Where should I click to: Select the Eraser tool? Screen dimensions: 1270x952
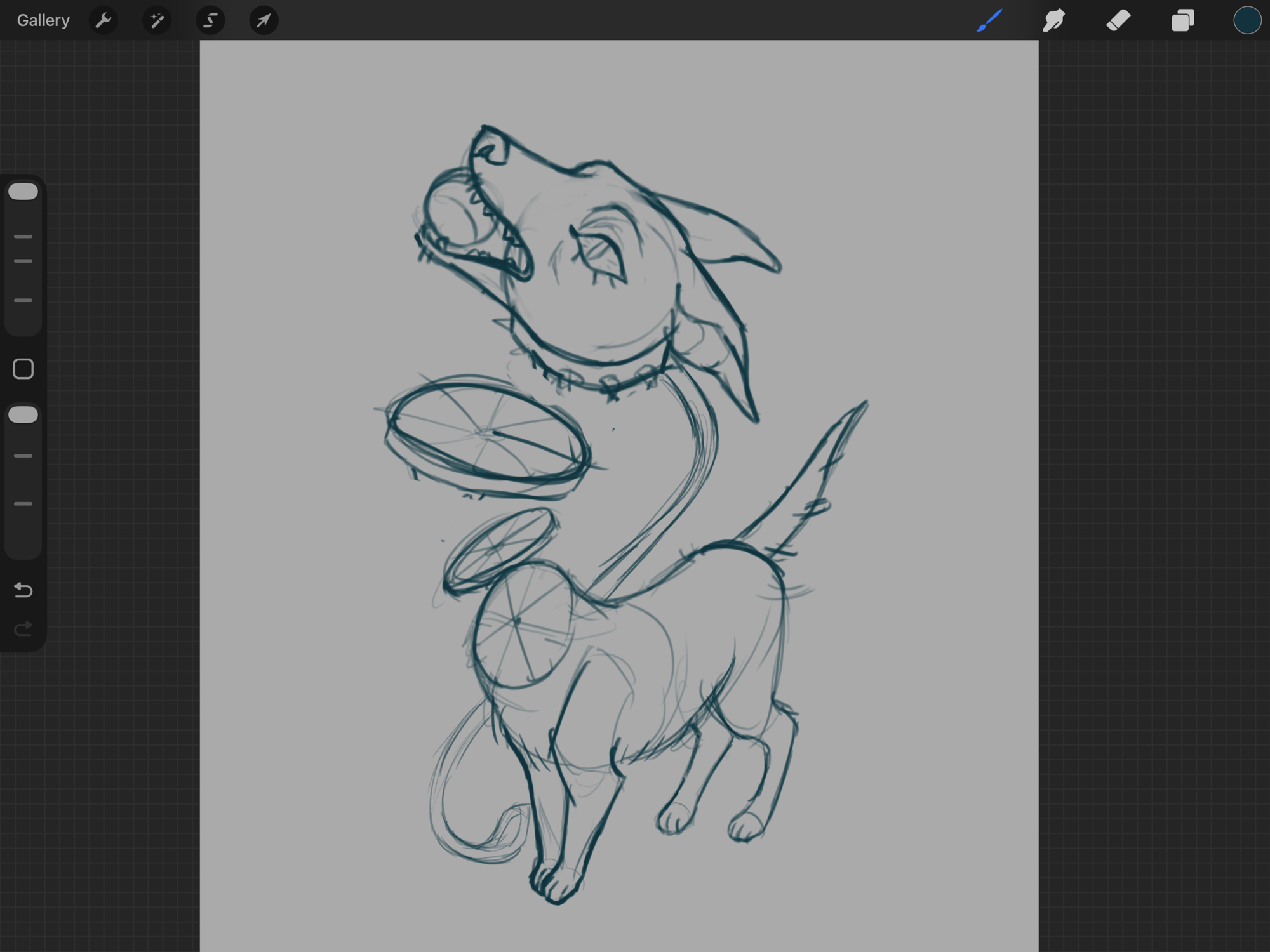pos(1118,20)
